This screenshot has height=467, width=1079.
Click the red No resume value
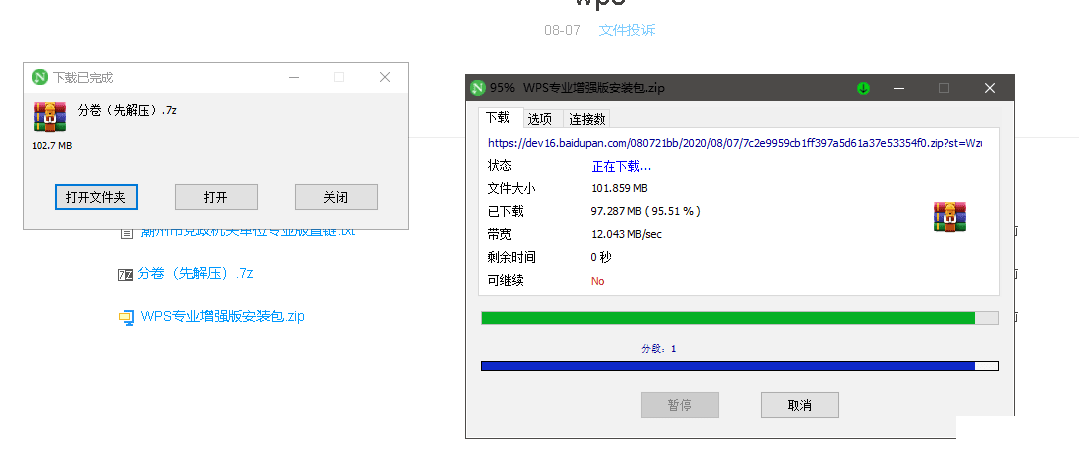point(597,281)
